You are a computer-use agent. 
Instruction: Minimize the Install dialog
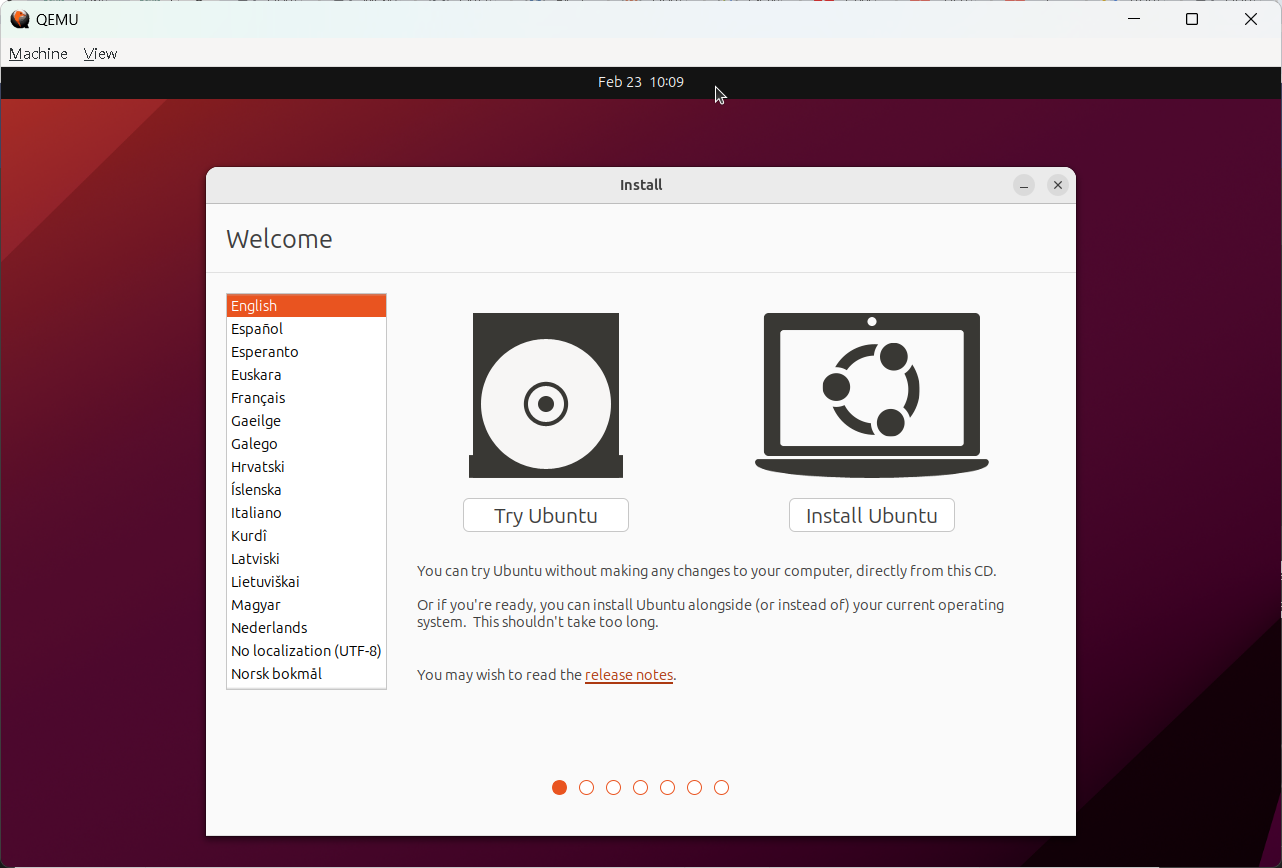click(1023, 185)
